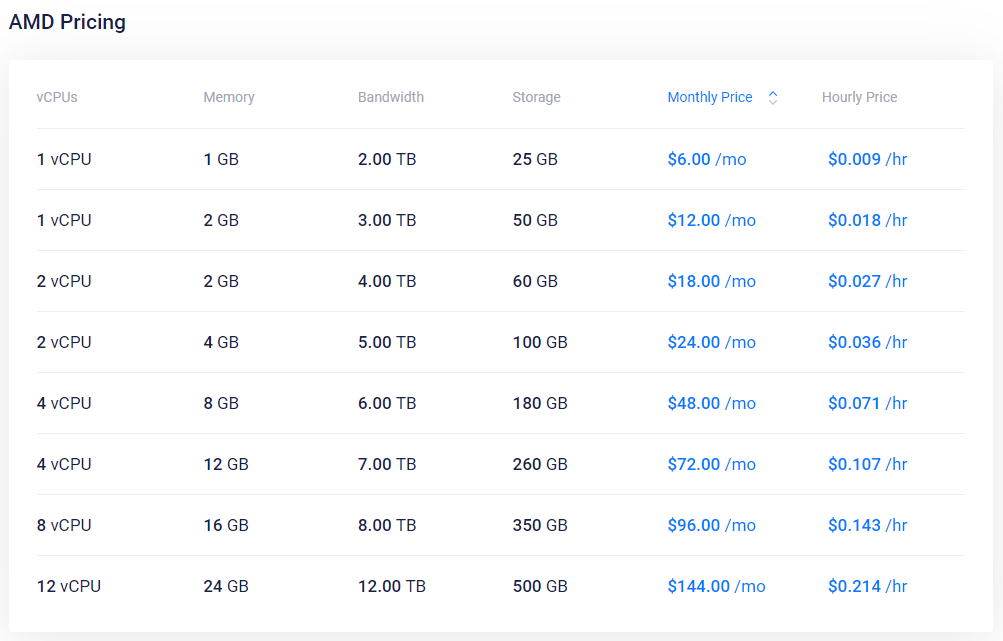The image size is (1003, 641).
Task: Click the 260 GB storage cell
Action: pos(540,464)
